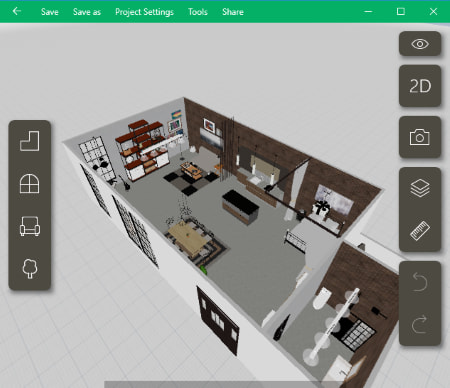Switch to 2D view
Image resolution: width=450 pixels, height=388 pixels.
click(x=420, y=86)
